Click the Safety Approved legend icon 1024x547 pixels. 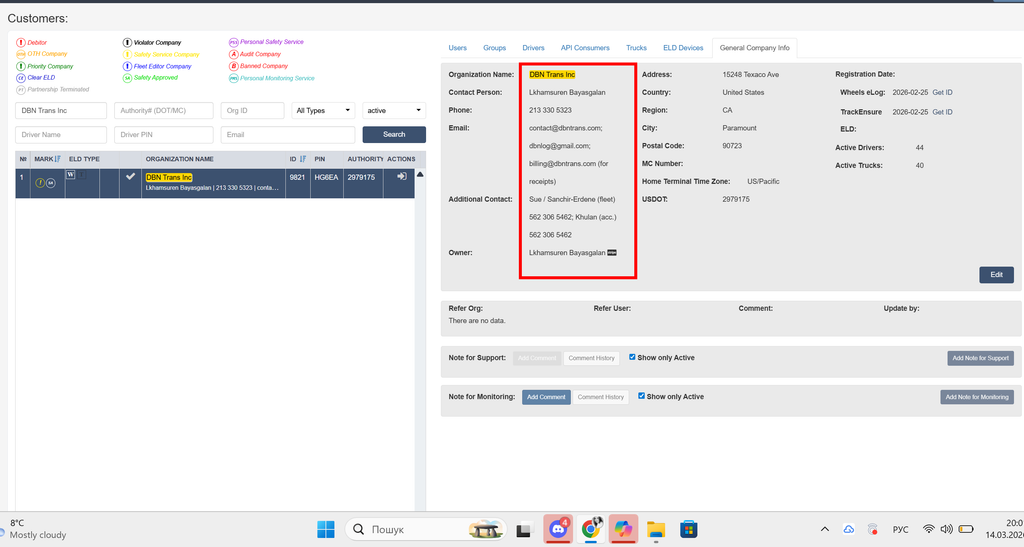coord(127,78)
